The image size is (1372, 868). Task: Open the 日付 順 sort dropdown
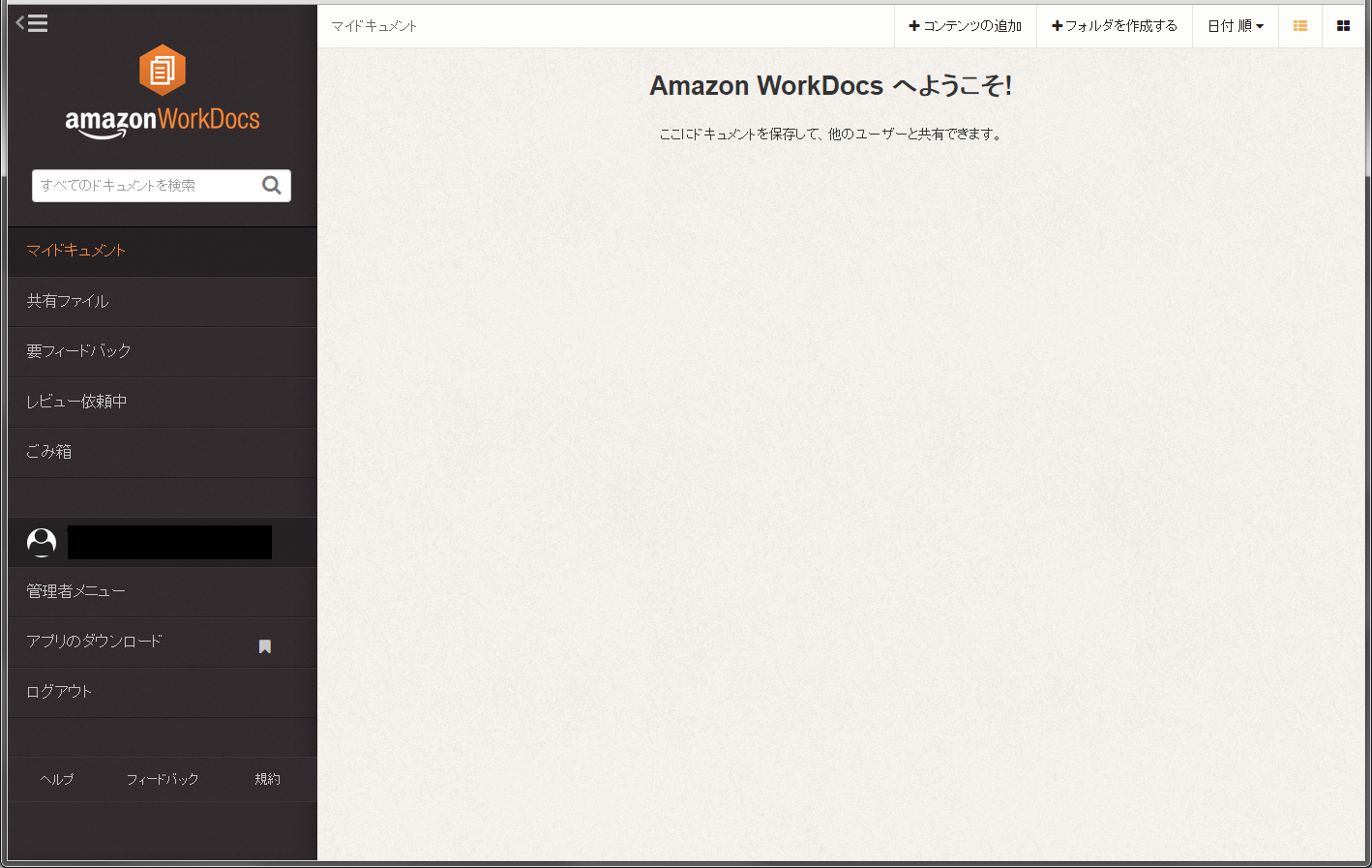pyautogui.click(x=1236, y=26)
